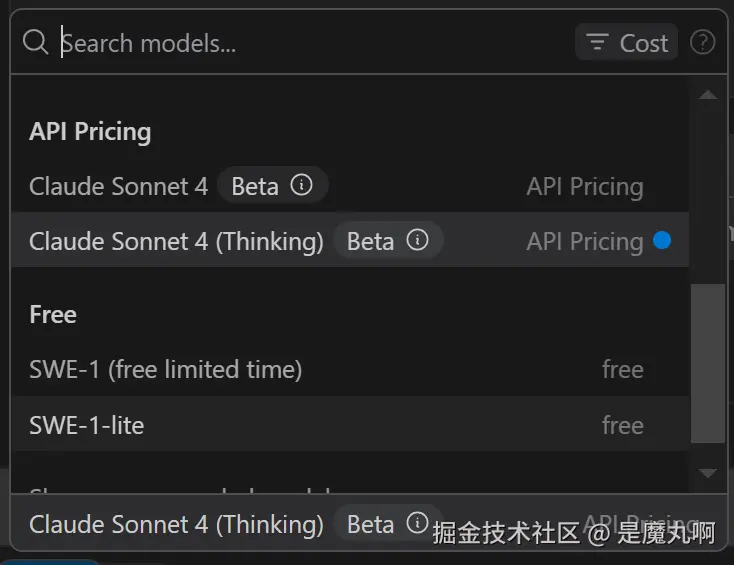This screenshot has height=565, width=734.
Task: Click the scroll up arrow of model list
Action: [x=708, y=95]
